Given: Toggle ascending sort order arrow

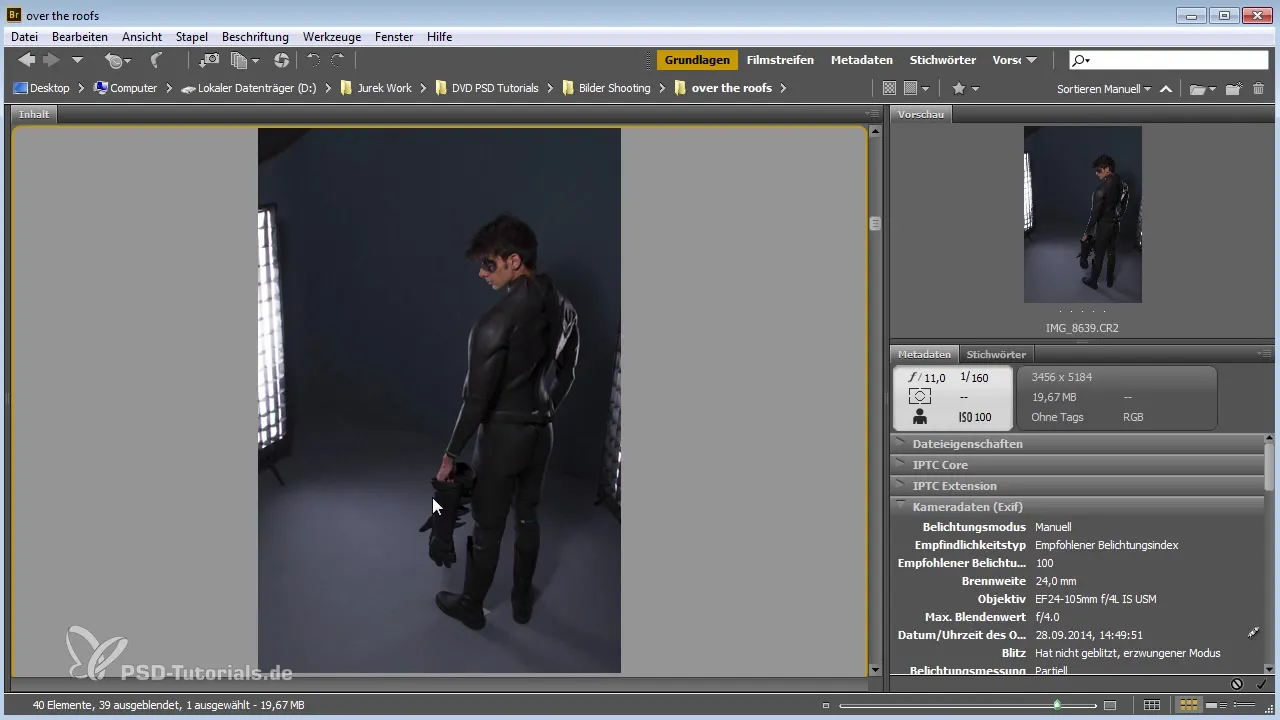Looking at the screenshot, I should (1166, 89).
